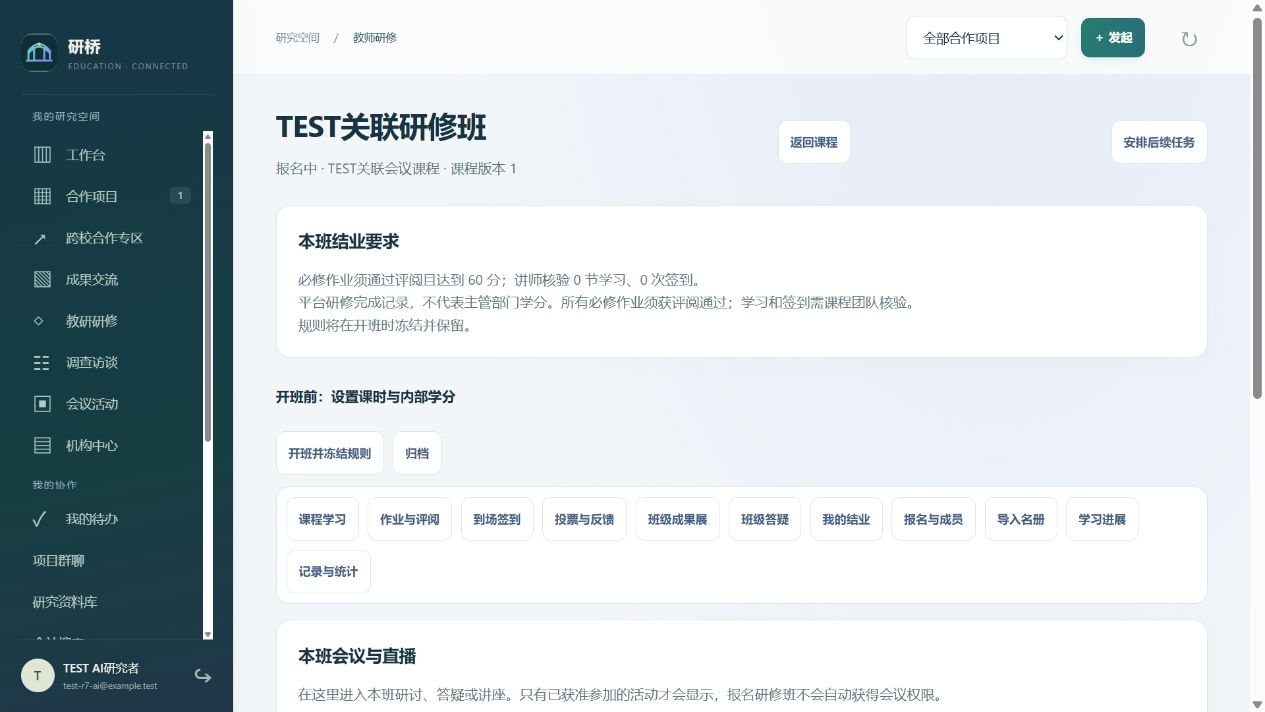
Task: Click the user avatar T circle
Action: pyautogui.click(x=38, y=675)
